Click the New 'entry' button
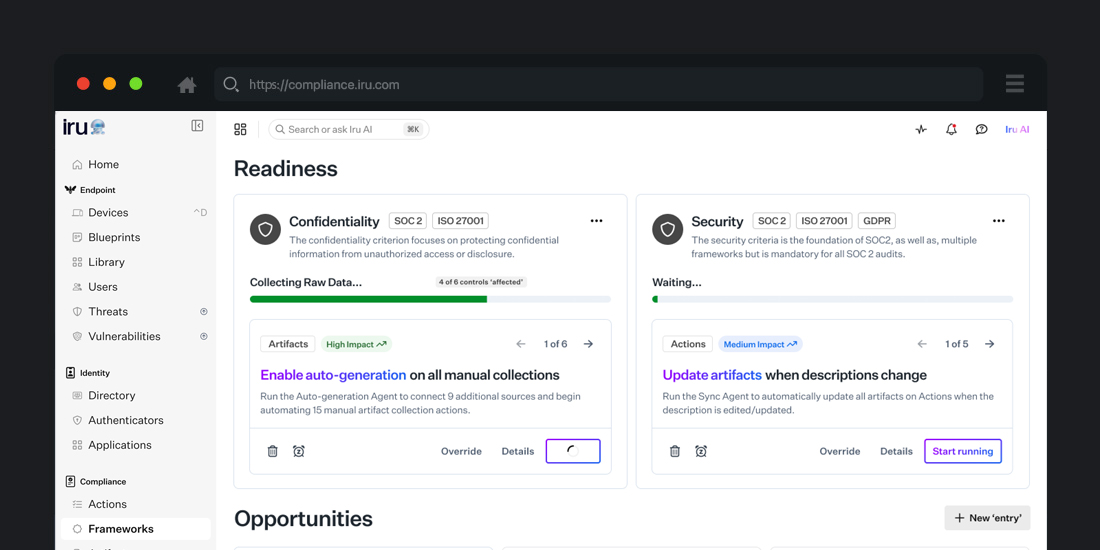The image size is (1100, 550). (x=987, y=518)
